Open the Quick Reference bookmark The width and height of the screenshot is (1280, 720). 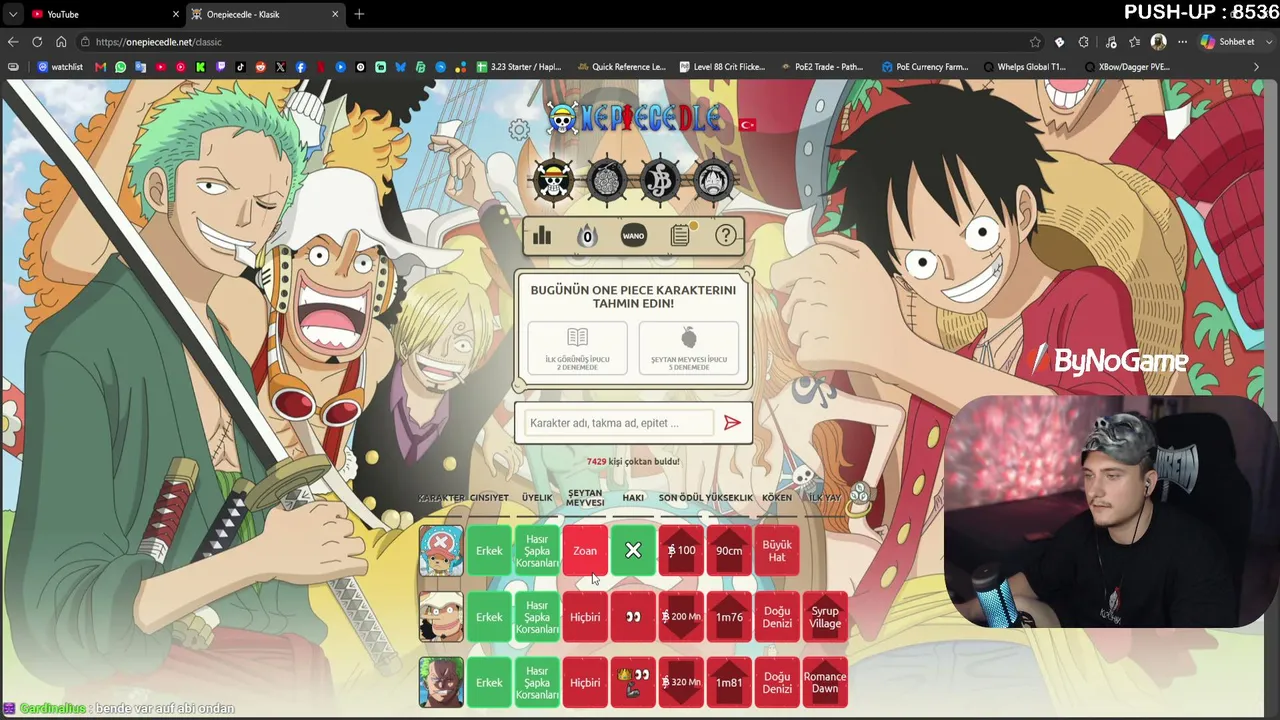(620, 67)
